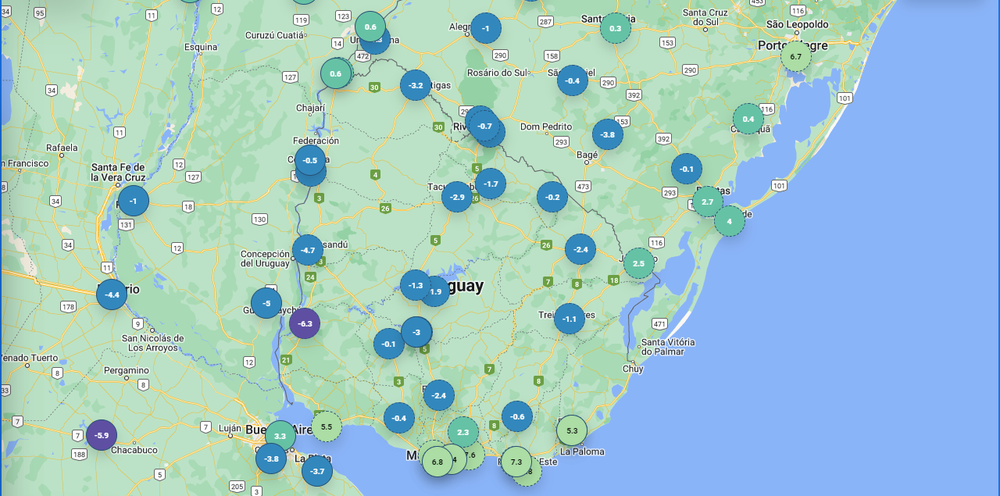
Task: Select the -3 temperature marker
Action: click(417, 332)
